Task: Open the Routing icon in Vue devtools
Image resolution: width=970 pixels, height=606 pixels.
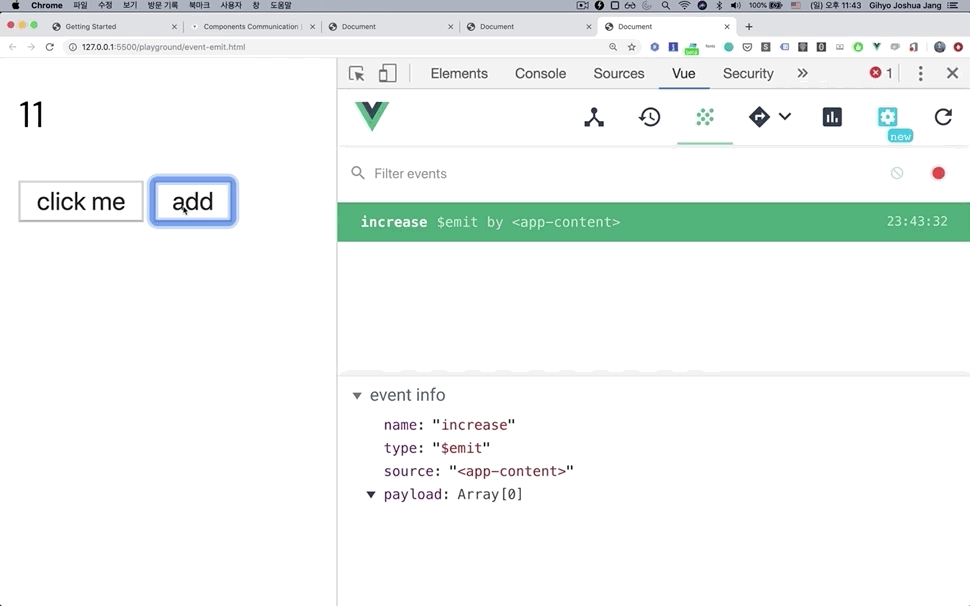Action: pyautogui.click(x=759, y=117)
